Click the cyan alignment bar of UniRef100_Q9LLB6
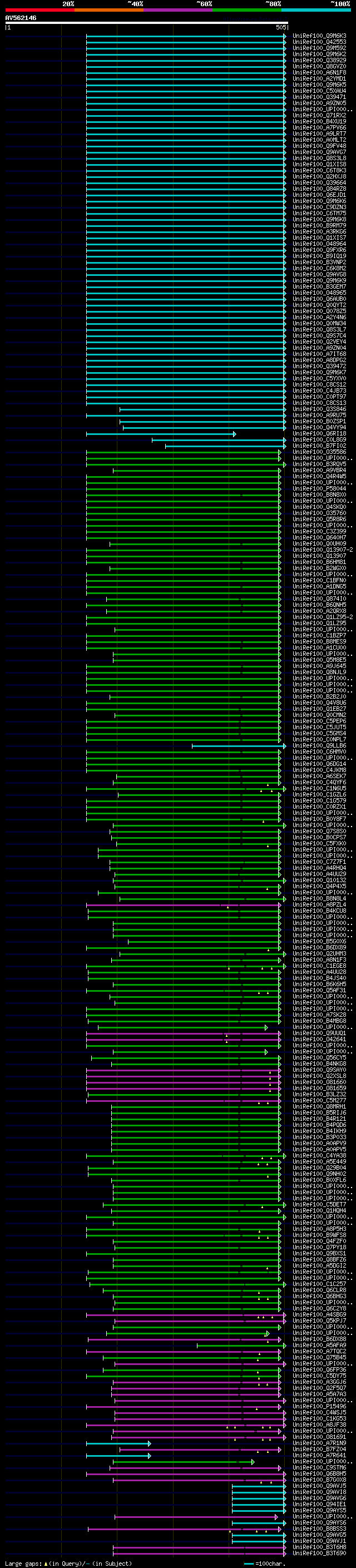Image resolution: width=356 pixels, height=1568 pixels. (x=239, y=746)
